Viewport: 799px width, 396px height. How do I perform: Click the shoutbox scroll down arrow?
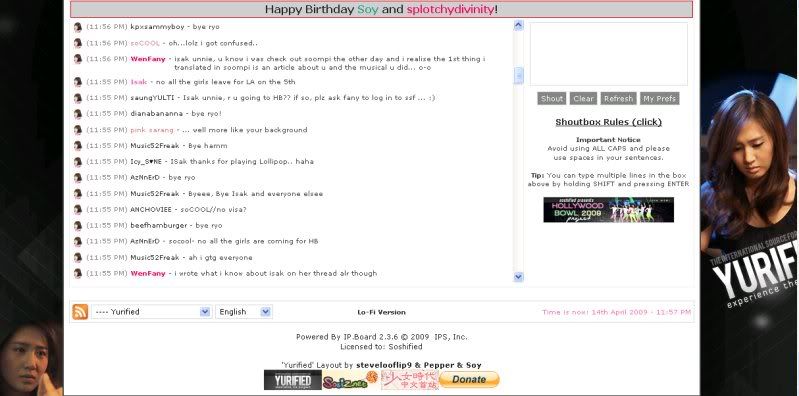(x=519, y=277)
